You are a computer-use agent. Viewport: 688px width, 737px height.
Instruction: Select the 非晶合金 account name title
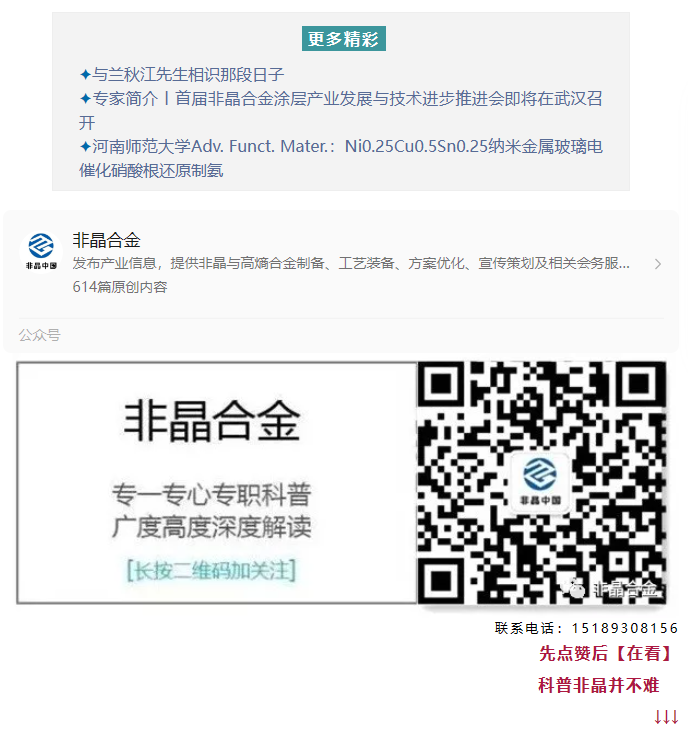107,240
